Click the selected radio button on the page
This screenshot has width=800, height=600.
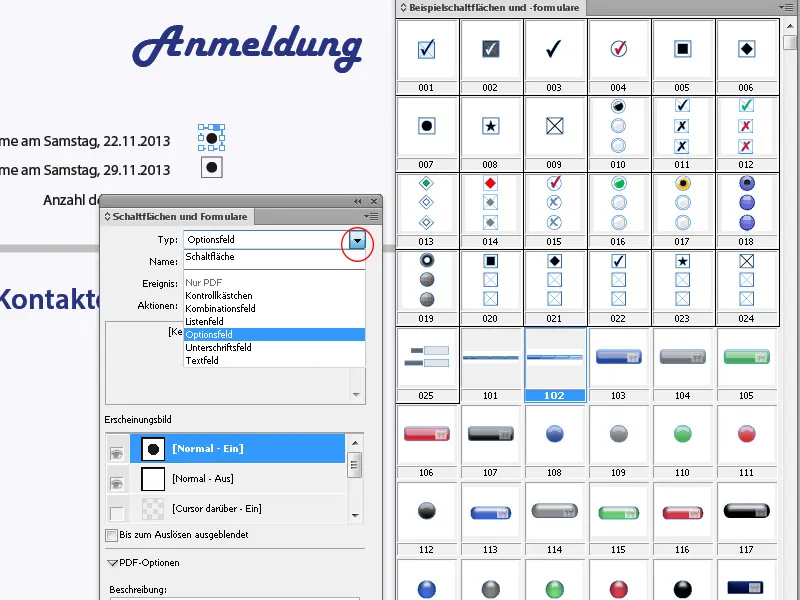[x=212, y=138]
